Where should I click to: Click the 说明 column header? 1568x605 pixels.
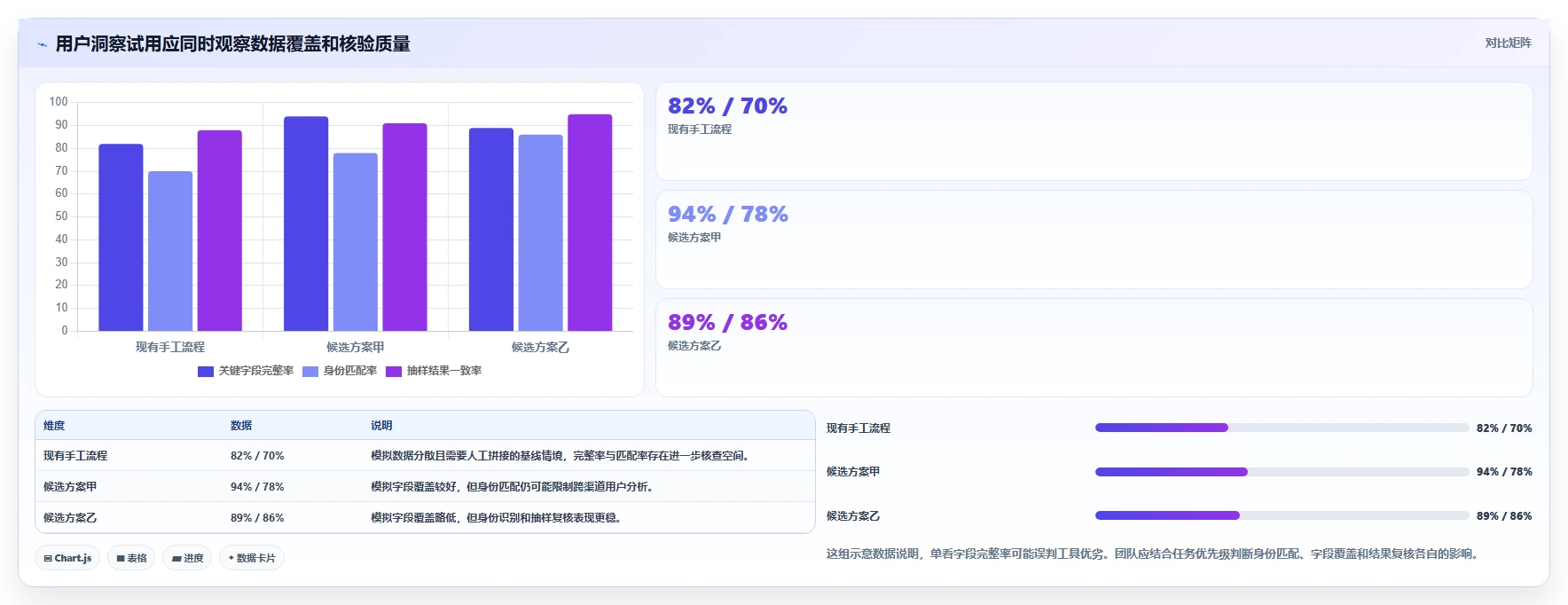tap(381, 426)
